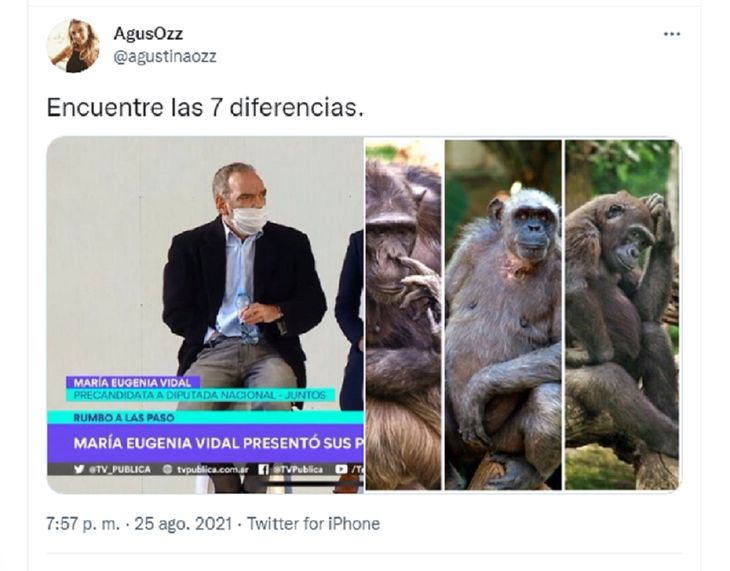
Task: Click the Twitter bird icon in the broadcast banner
Action: 79,469
